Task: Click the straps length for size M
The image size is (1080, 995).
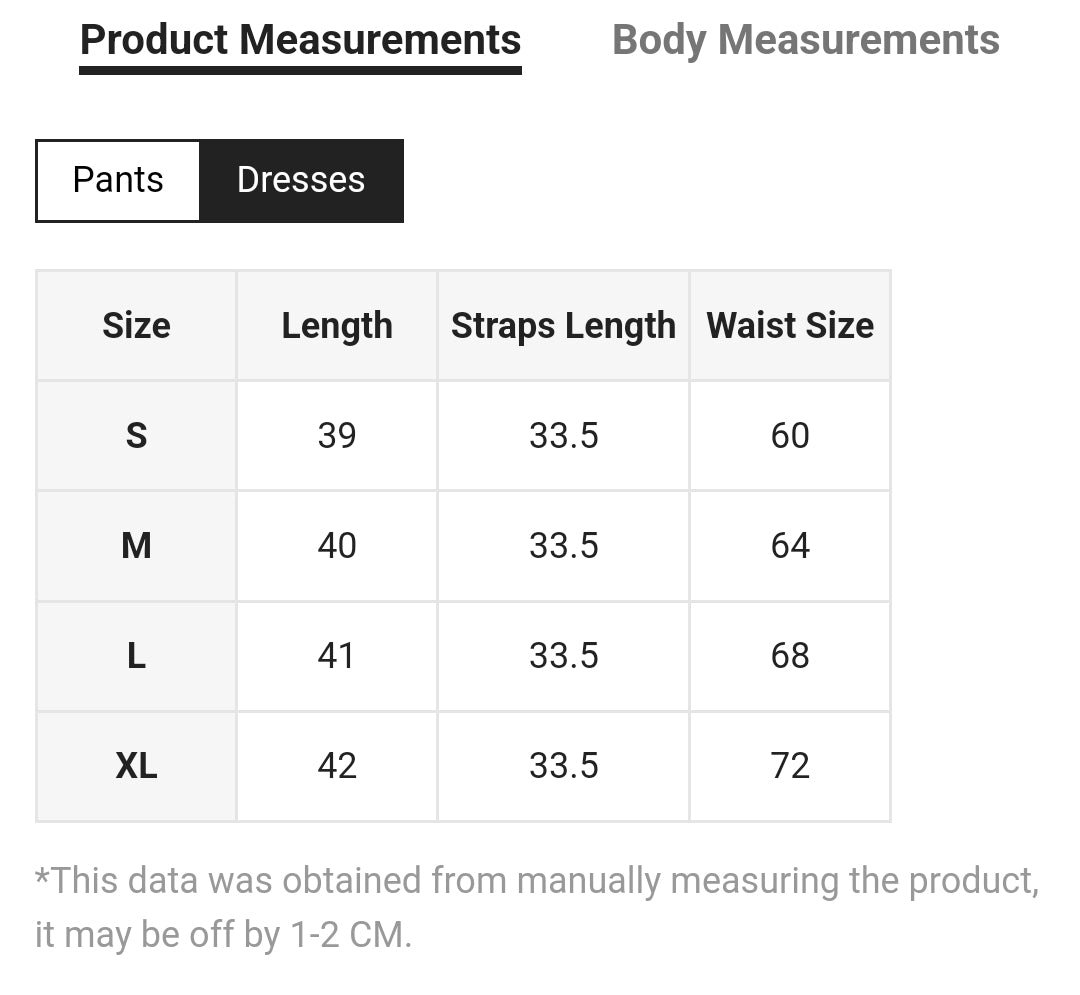Action: tap(563, 546)
